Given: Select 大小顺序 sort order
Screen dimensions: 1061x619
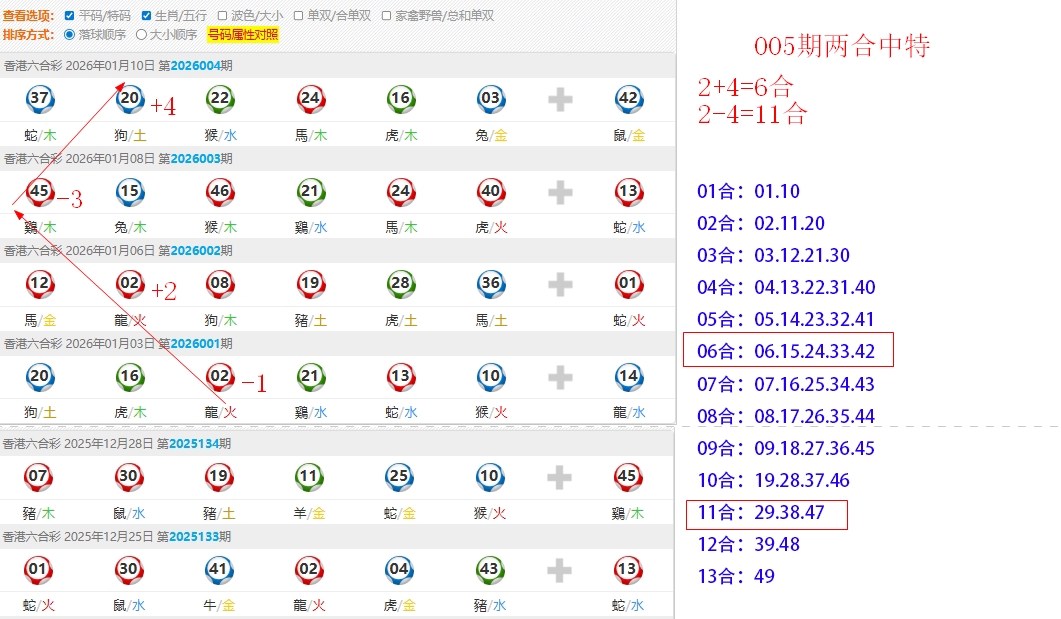Looking at the screenshot, I should [141, 34].
